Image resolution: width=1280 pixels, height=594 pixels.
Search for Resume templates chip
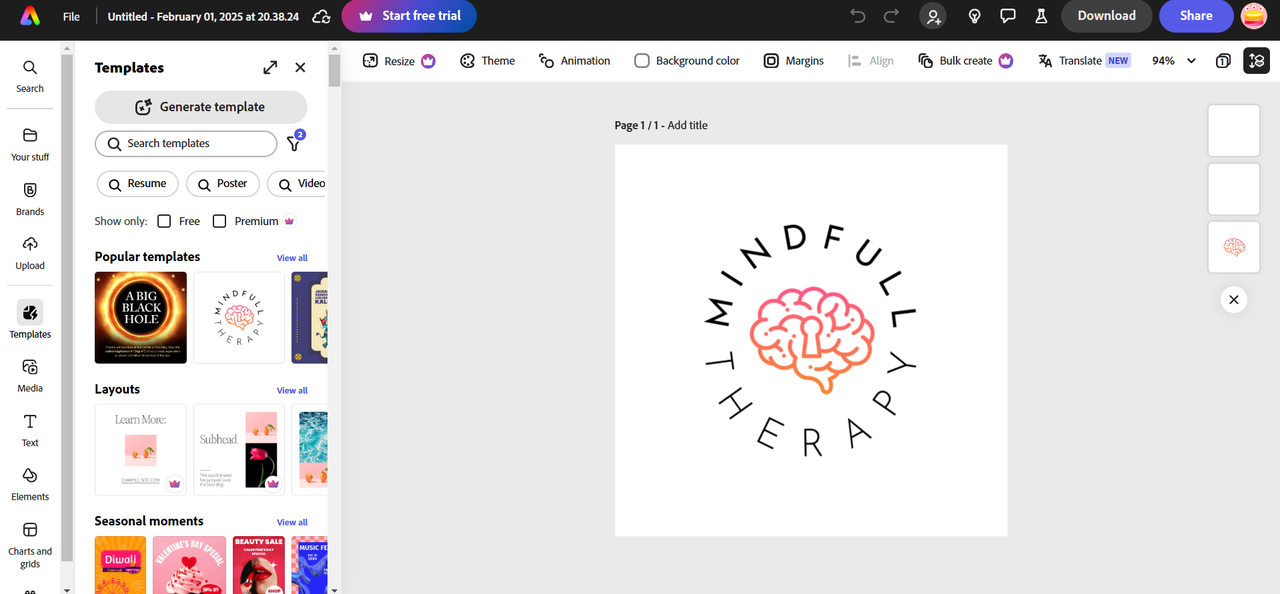[x=138, y=184]
